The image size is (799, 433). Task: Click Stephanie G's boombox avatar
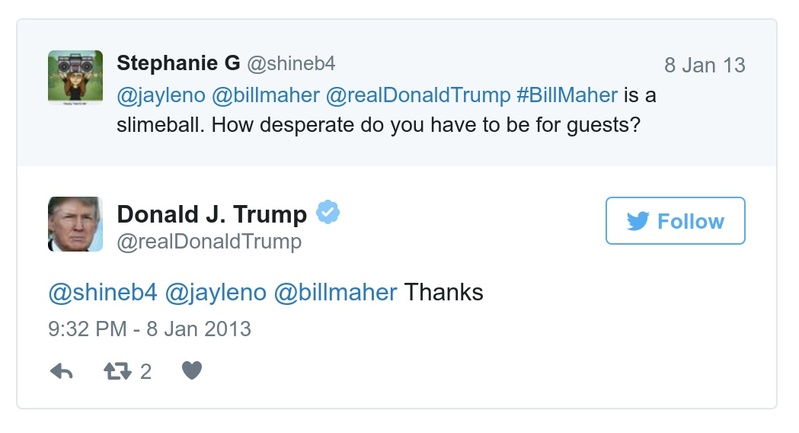click(x=75, y=76)
